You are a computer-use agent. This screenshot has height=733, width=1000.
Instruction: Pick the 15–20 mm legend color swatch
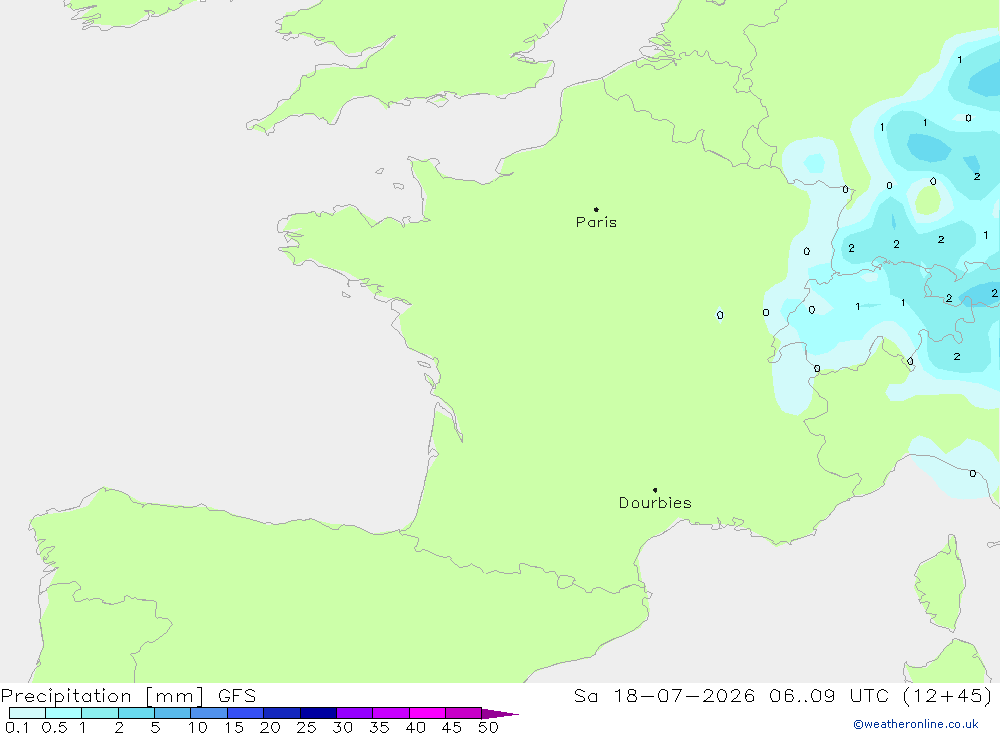[x=246, y=713]
